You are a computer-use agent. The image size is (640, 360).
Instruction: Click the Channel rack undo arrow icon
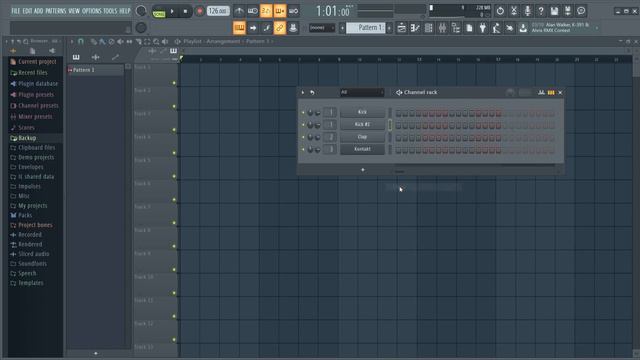[312, 93]
